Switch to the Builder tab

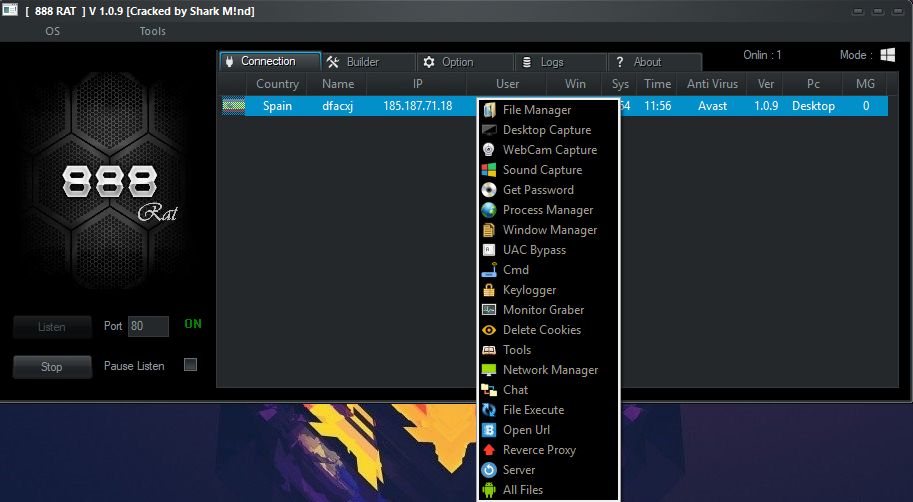coord(369,62)
